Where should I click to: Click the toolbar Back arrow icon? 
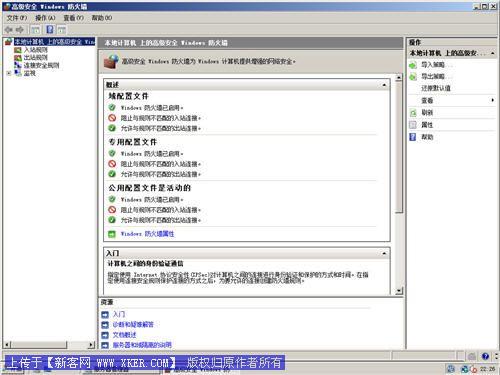click(9, 30)
